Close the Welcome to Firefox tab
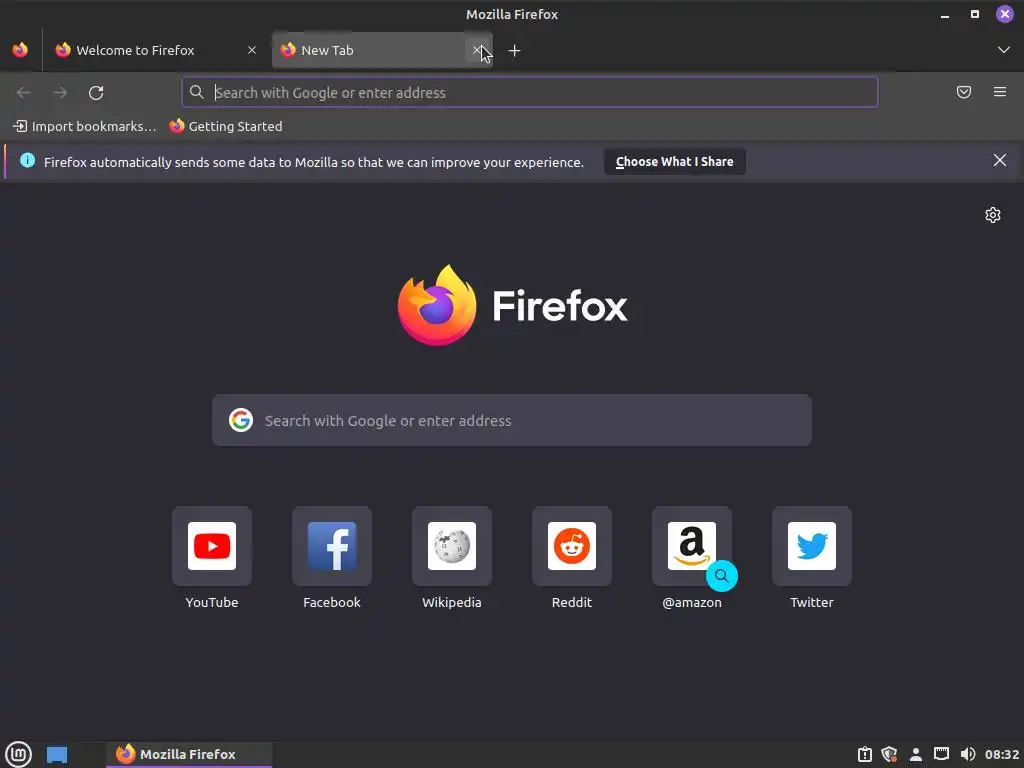Screen dimensions: 1024x768 (252, 50)
